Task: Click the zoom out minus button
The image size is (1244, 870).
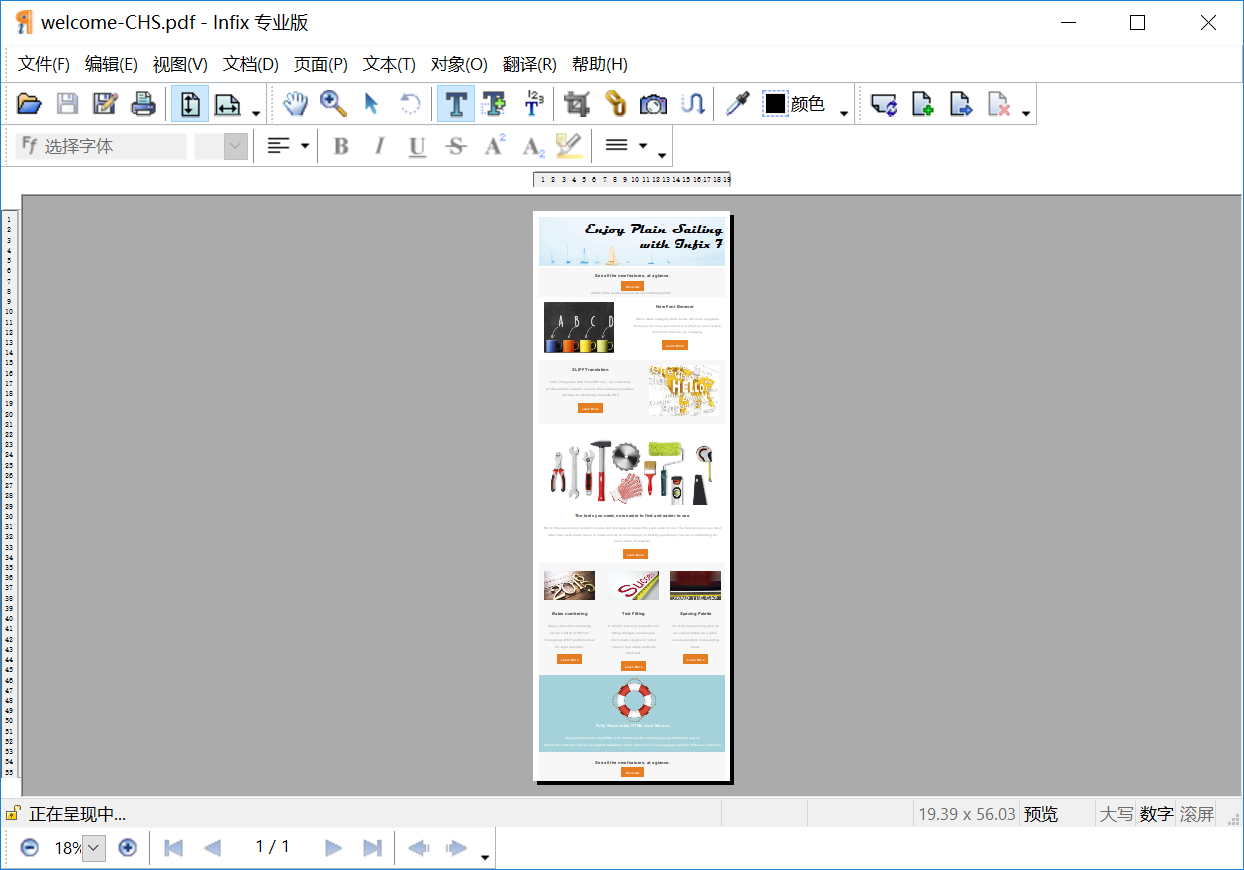Action: click(x=30, y=847)
